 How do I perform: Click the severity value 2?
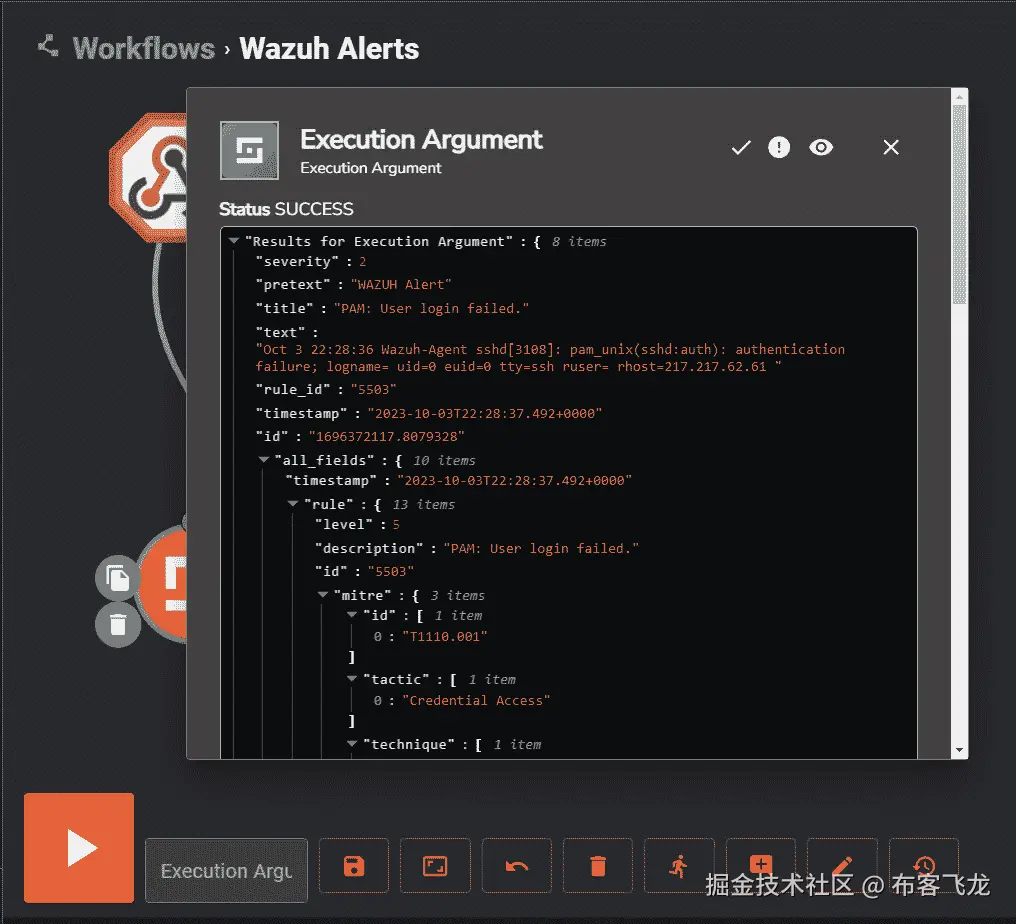point(363,262)
